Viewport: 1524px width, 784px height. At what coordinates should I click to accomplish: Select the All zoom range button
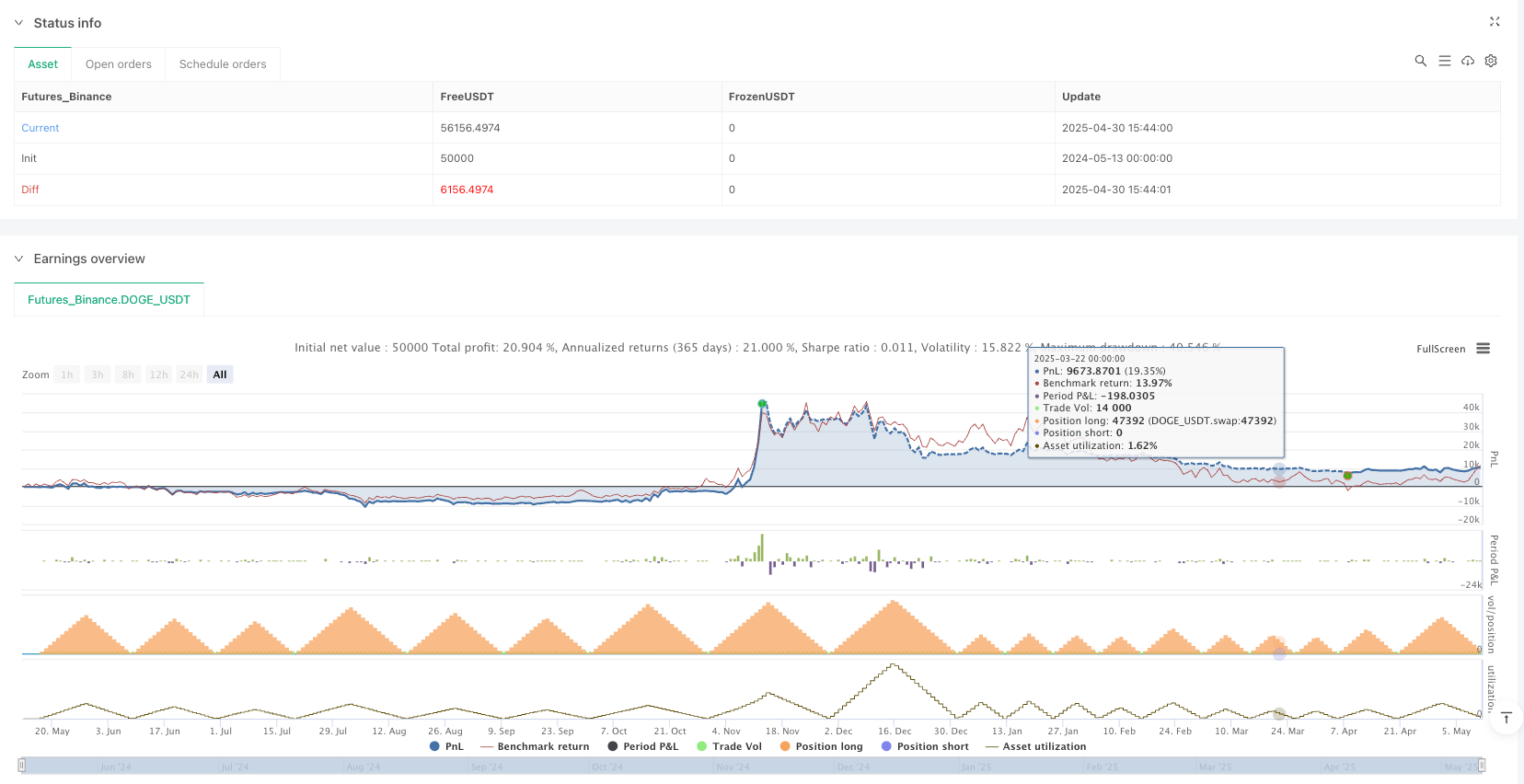coord(220,375)
